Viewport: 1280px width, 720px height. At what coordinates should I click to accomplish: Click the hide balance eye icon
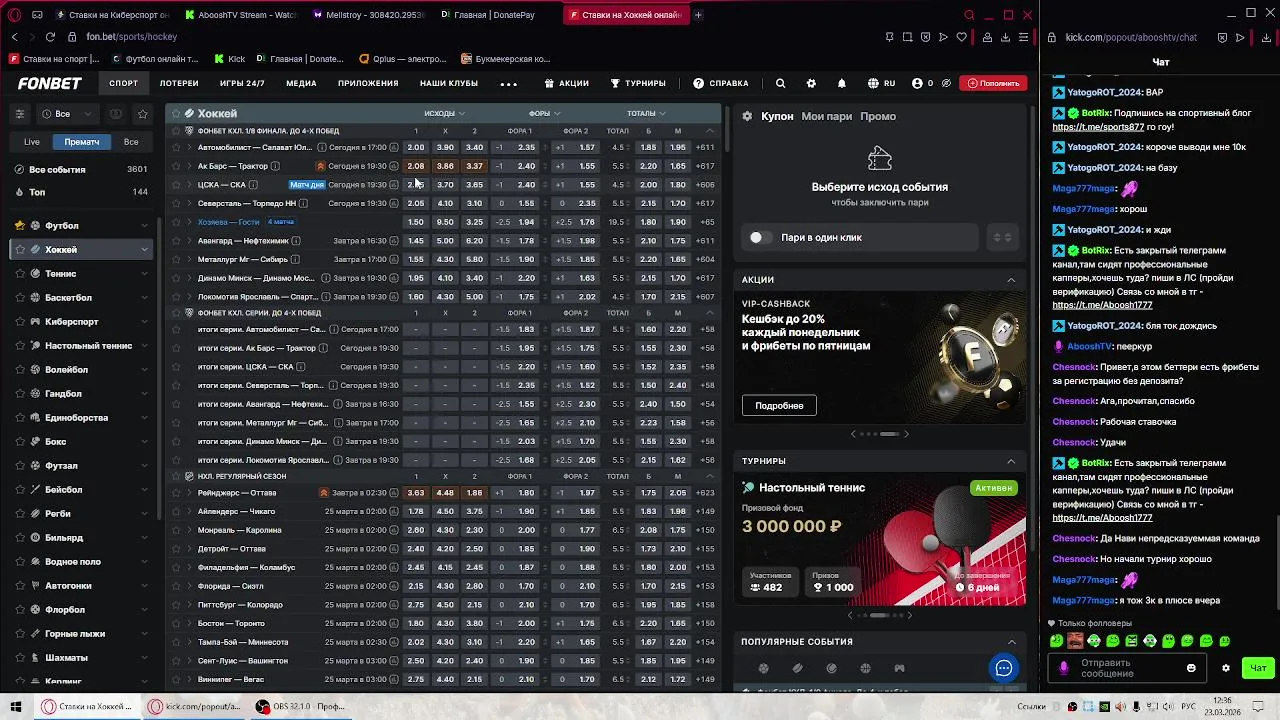[946, 83]
